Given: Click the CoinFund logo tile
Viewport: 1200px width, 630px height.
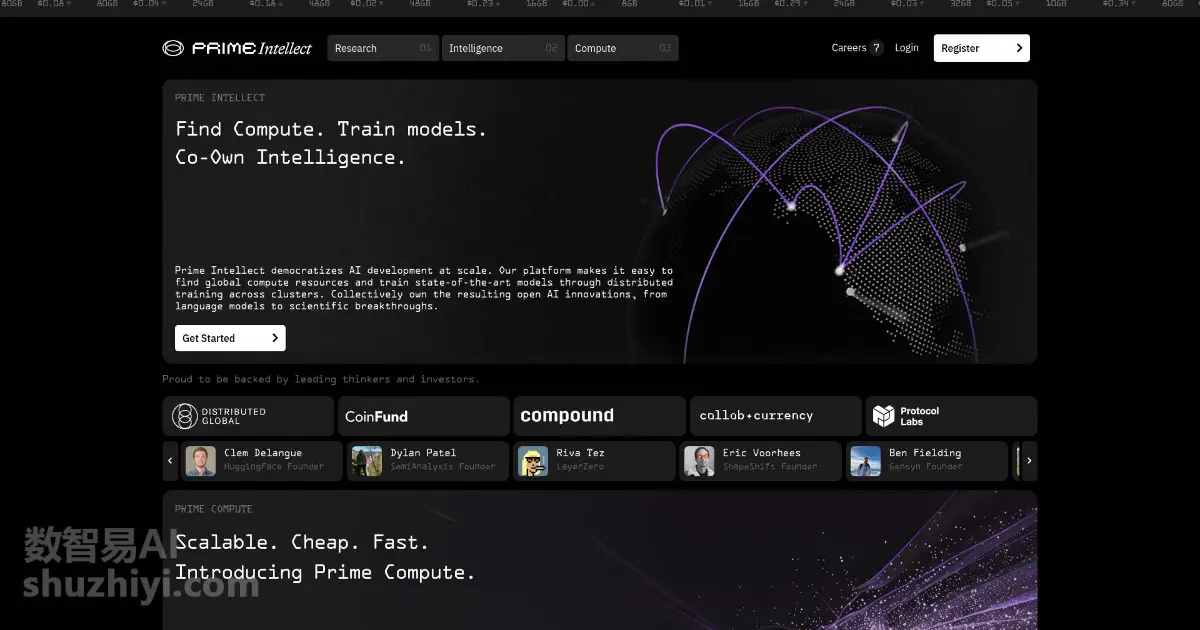Looking at the screenshot, I should click(x=423, y=416).
